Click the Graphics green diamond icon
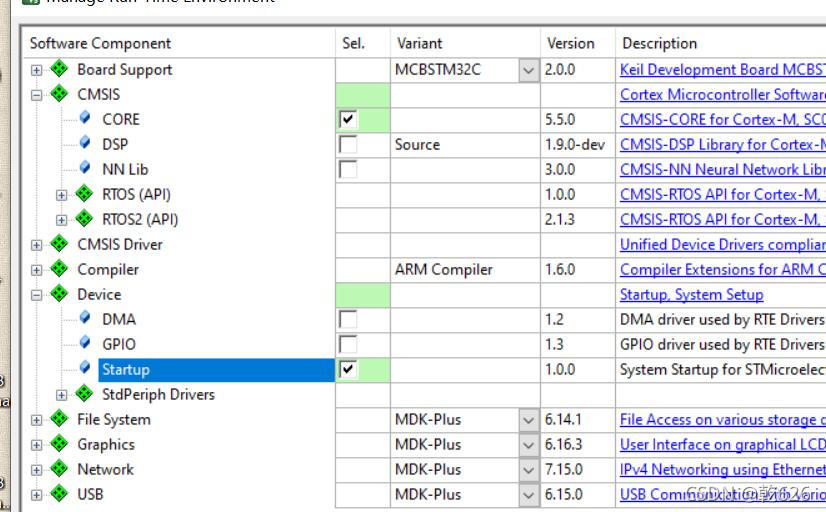 click(x=59, y=444)
